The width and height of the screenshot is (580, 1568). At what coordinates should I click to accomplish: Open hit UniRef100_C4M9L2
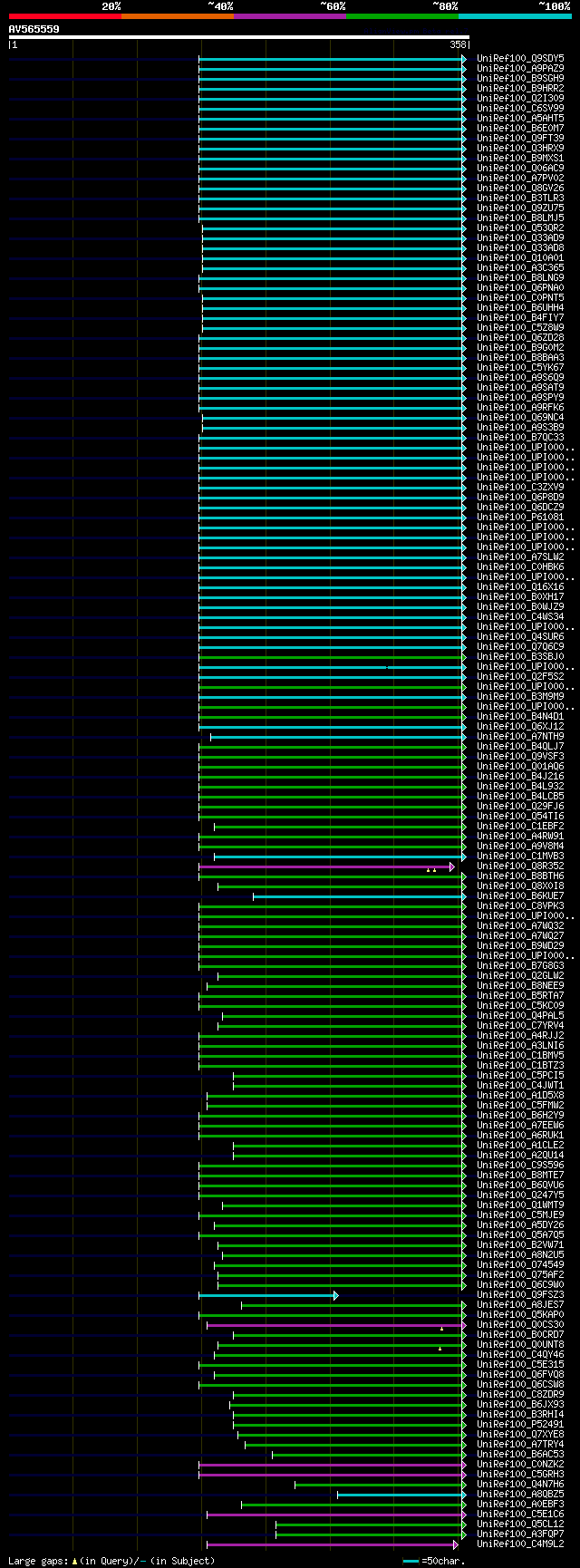tap(520, 1544)
